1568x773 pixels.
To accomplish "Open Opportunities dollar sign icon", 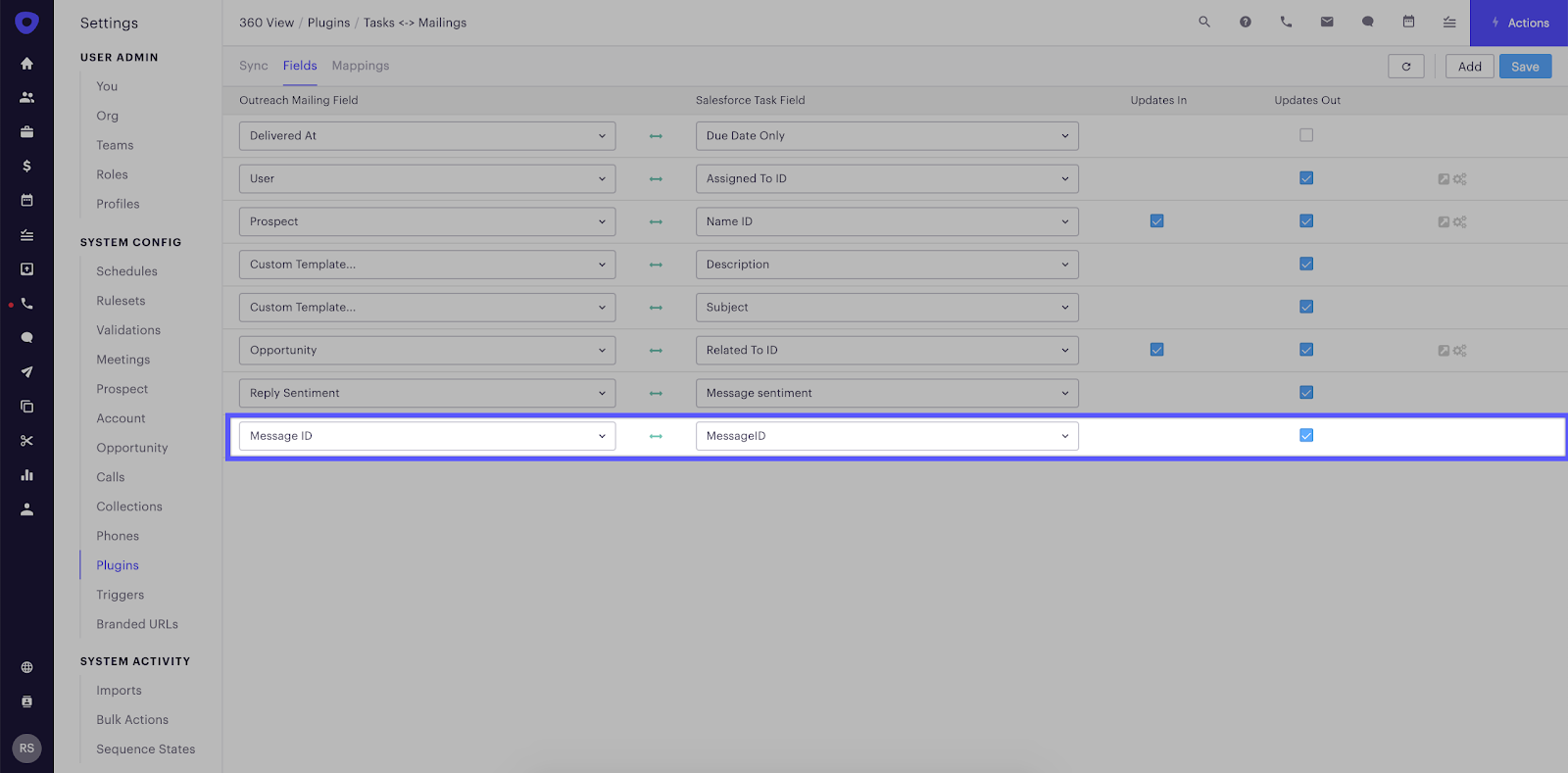I will [26, 167].
